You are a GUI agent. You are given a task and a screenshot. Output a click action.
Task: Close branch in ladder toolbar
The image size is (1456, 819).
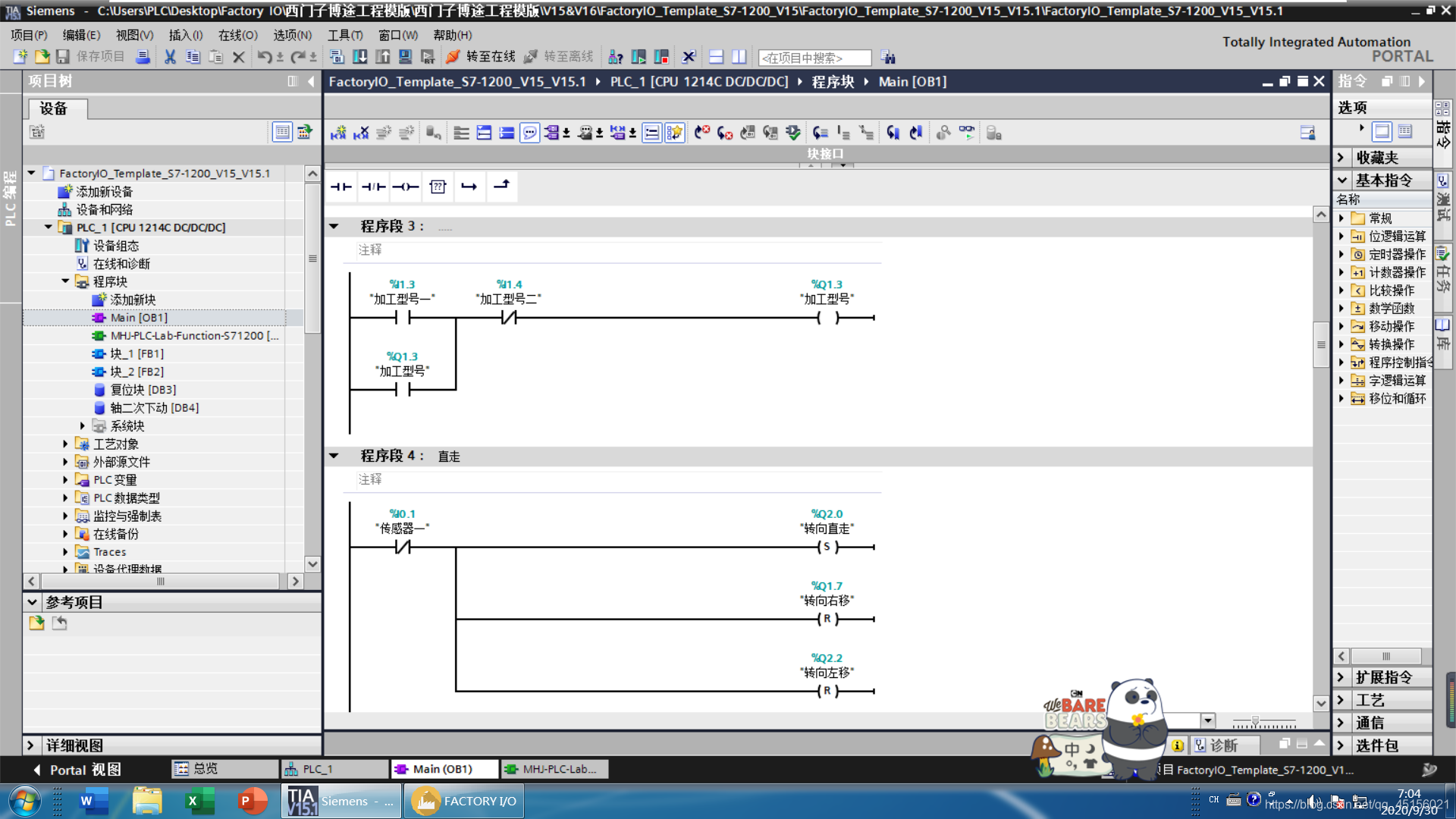(502, 187)
